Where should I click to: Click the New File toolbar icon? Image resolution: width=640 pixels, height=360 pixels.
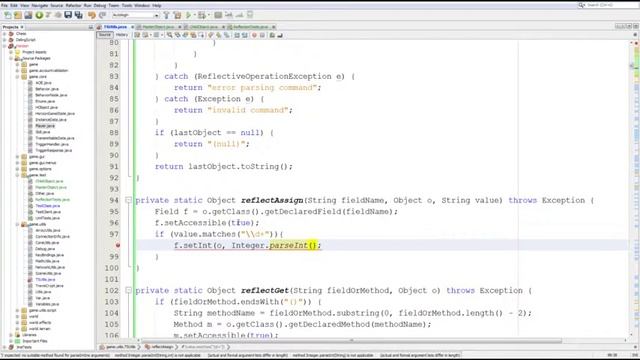click(8, 15)
